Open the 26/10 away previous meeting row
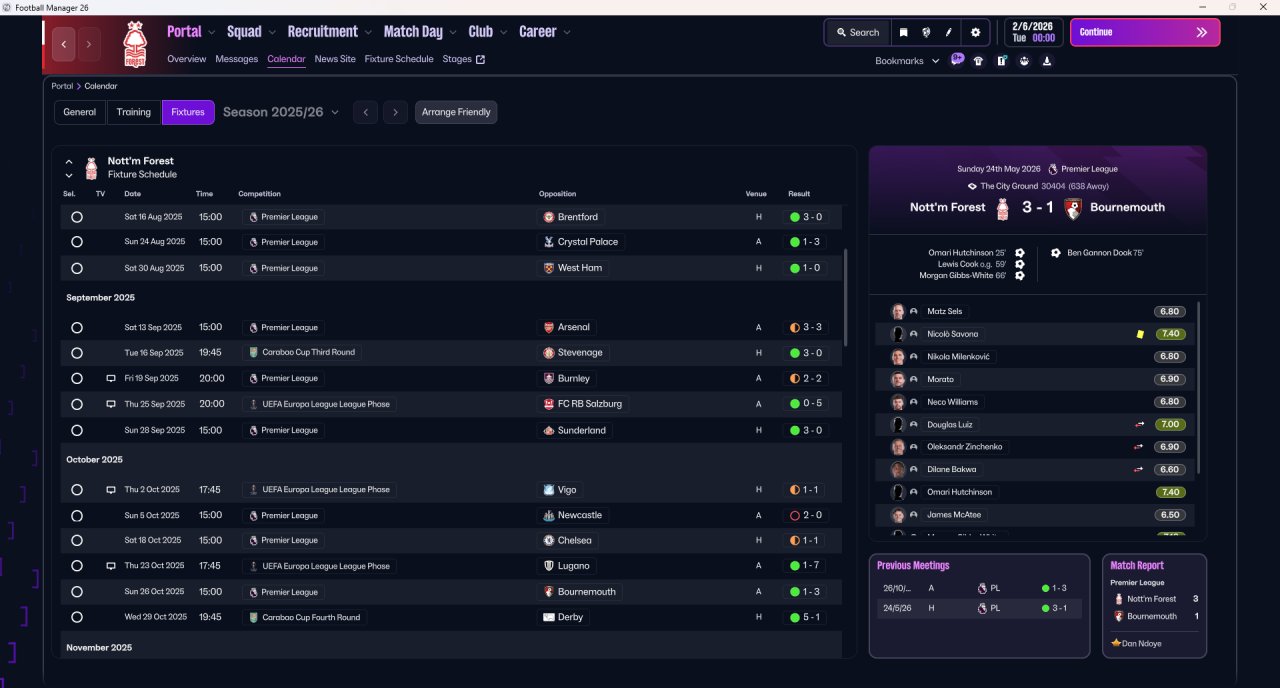The width and height of the screenshot is (1280, 688). (x=978, y=588)
